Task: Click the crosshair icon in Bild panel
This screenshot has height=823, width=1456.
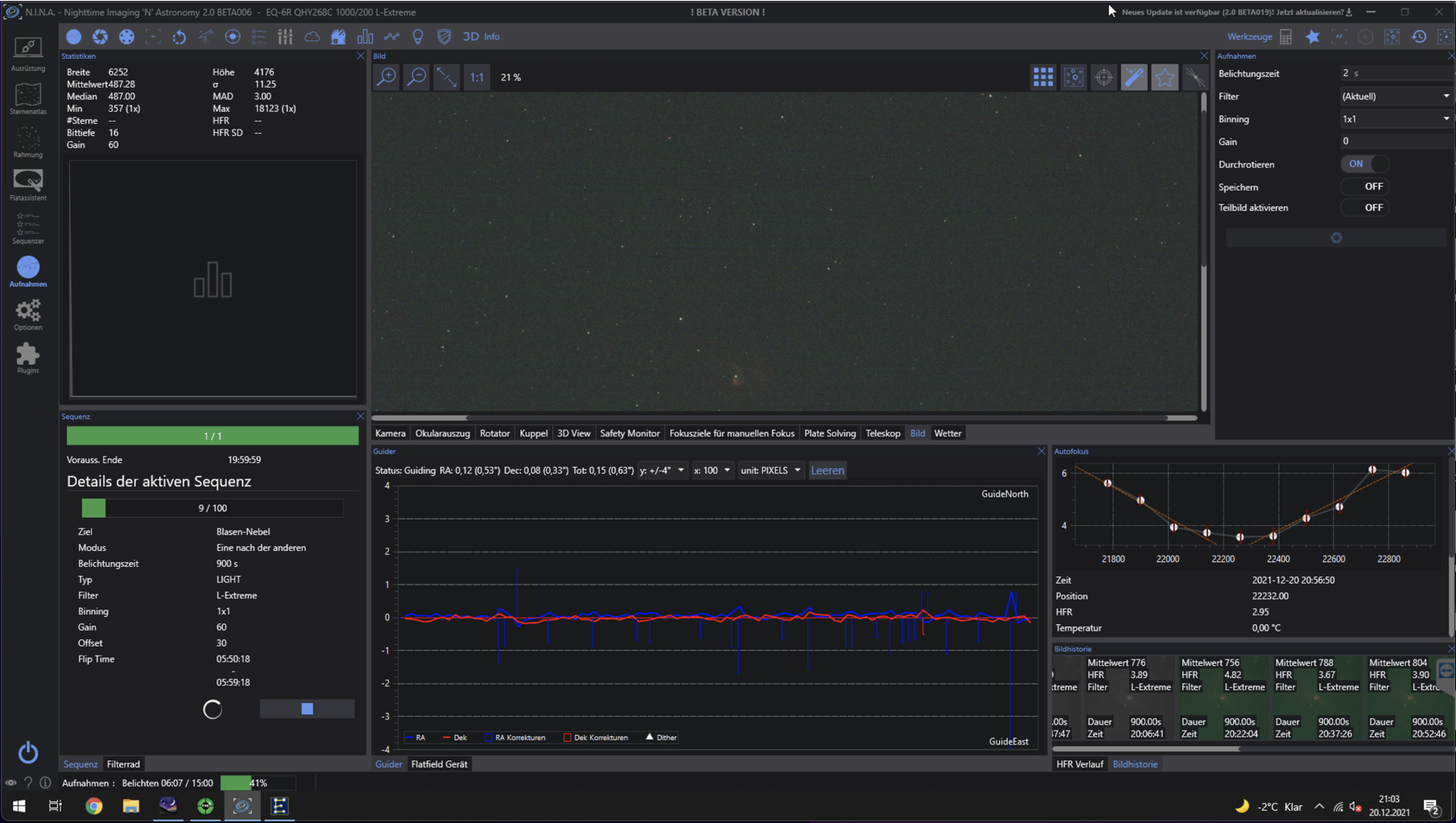Action: tap(1103, 77)
